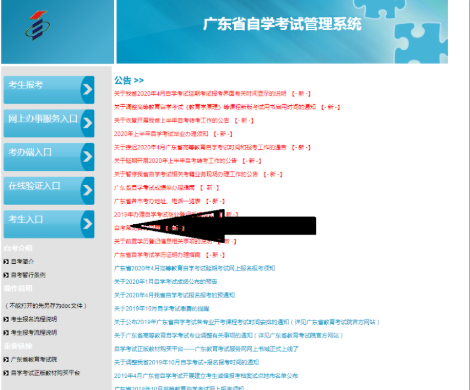Open 考生报名流程说明 document link
Screen dimensions: 470x390
click(x=34, y=319)
